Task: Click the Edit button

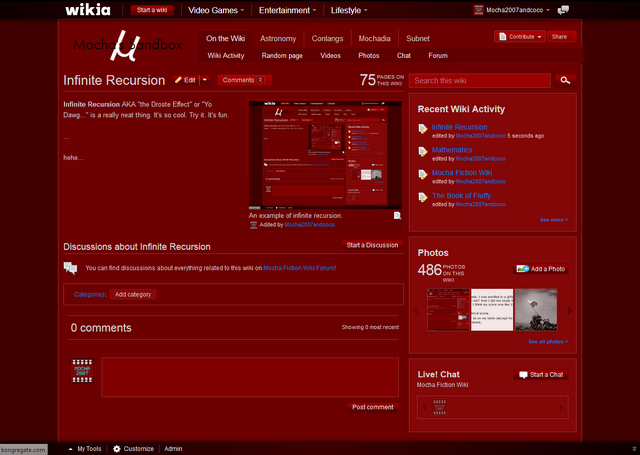Action: [186, 80]
